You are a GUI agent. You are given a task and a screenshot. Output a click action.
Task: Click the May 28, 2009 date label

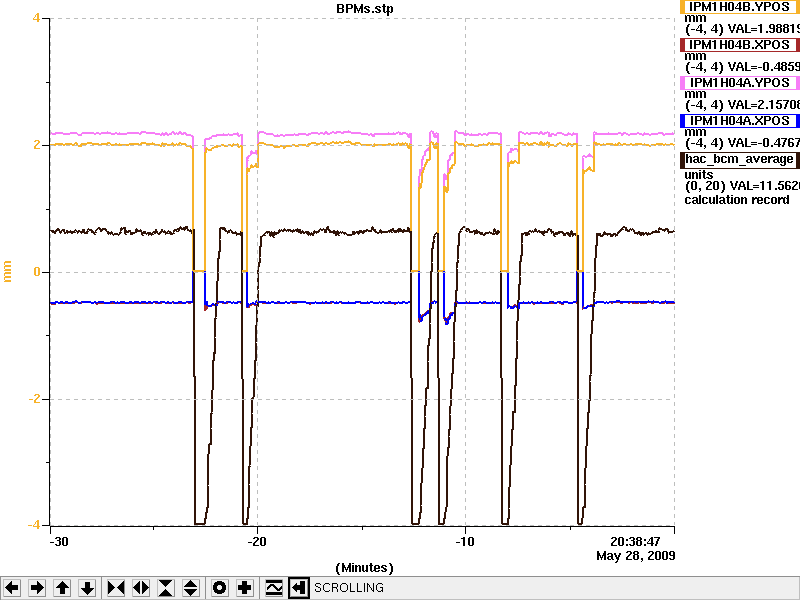point(636,555)
